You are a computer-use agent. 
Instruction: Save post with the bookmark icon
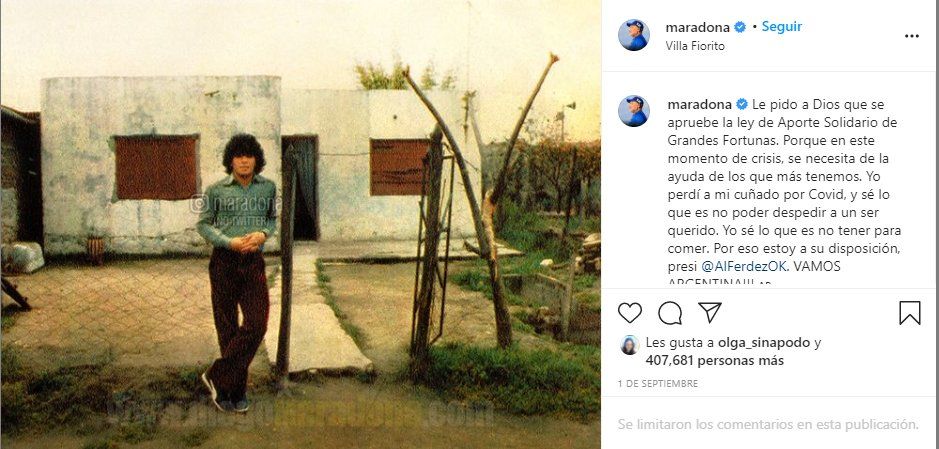pos(910,313)
